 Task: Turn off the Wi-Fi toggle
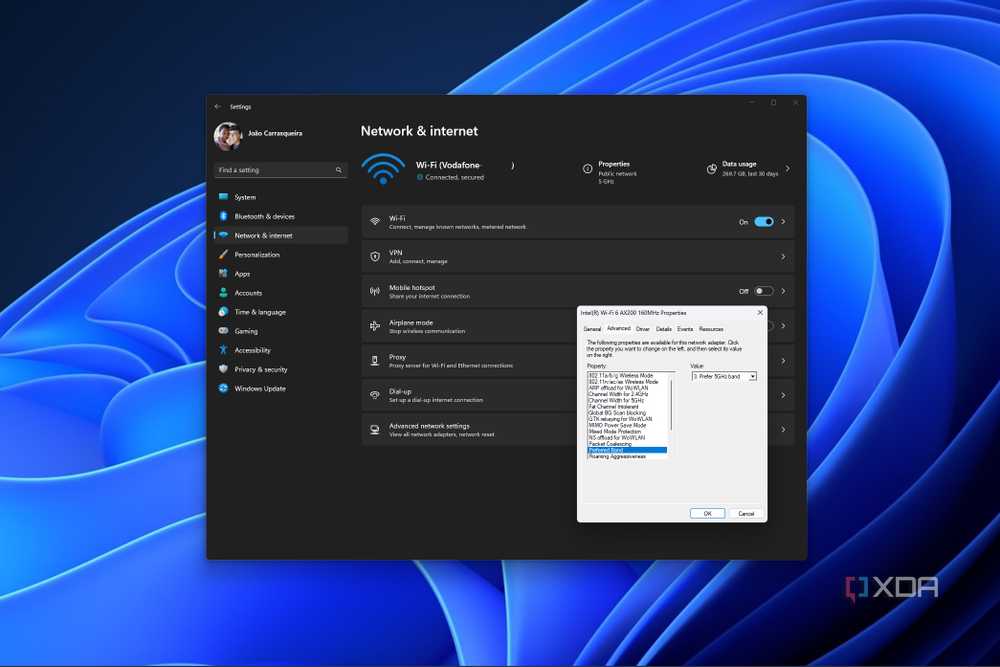point(764,222)
